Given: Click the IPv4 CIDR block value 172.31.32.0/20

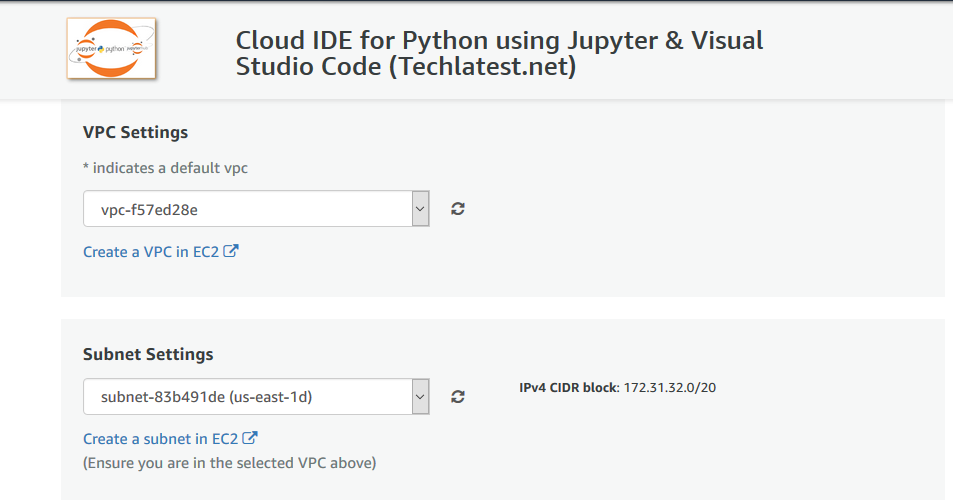Looking at the screenshot, I should click(669, 388).
